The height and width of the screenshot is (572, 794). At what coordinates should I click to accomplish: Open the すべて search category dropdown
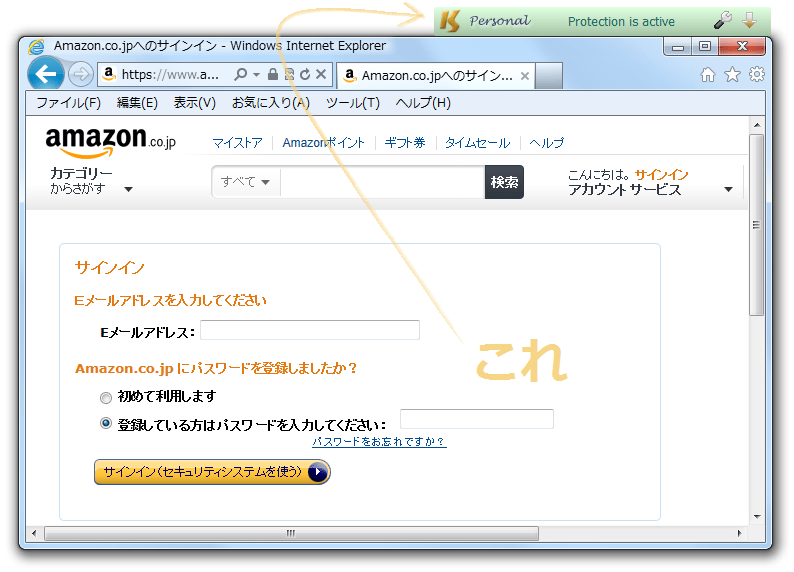[x=245, y=182]
